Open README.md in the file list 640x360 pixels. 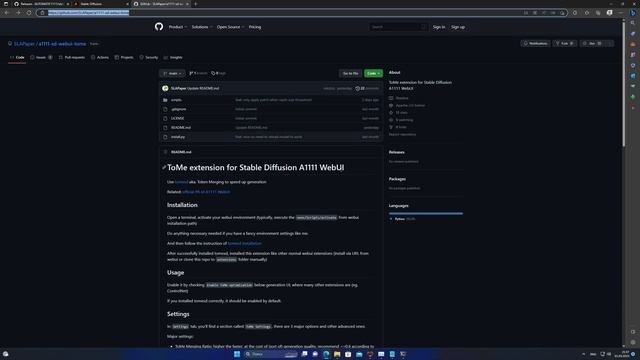(x=181, y=128)
